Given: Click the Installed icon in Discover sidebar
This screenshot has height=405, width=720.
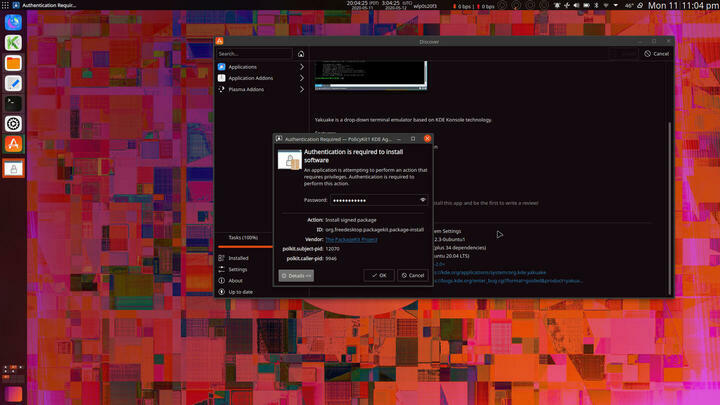Looking at the screenshot, I should [222, 258].
